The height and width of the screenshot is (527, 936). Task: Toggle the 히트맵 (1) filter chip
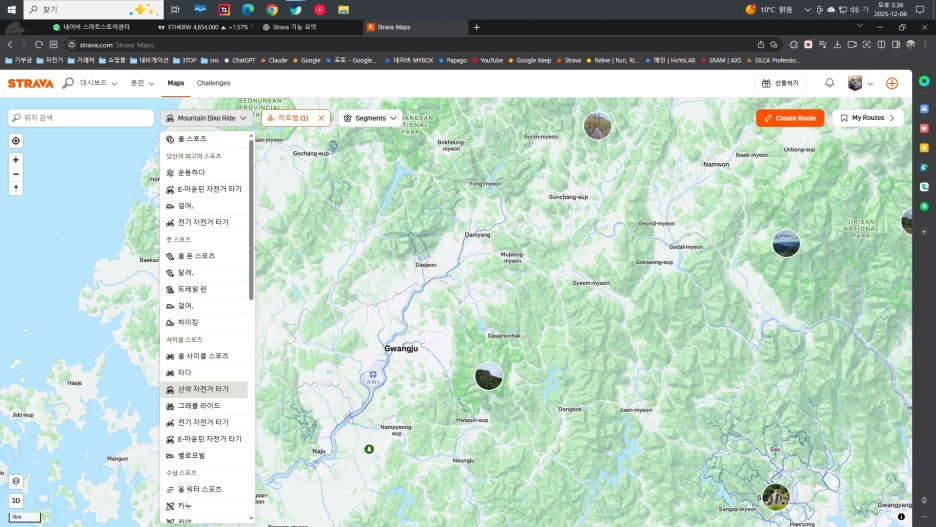point(295,118)
